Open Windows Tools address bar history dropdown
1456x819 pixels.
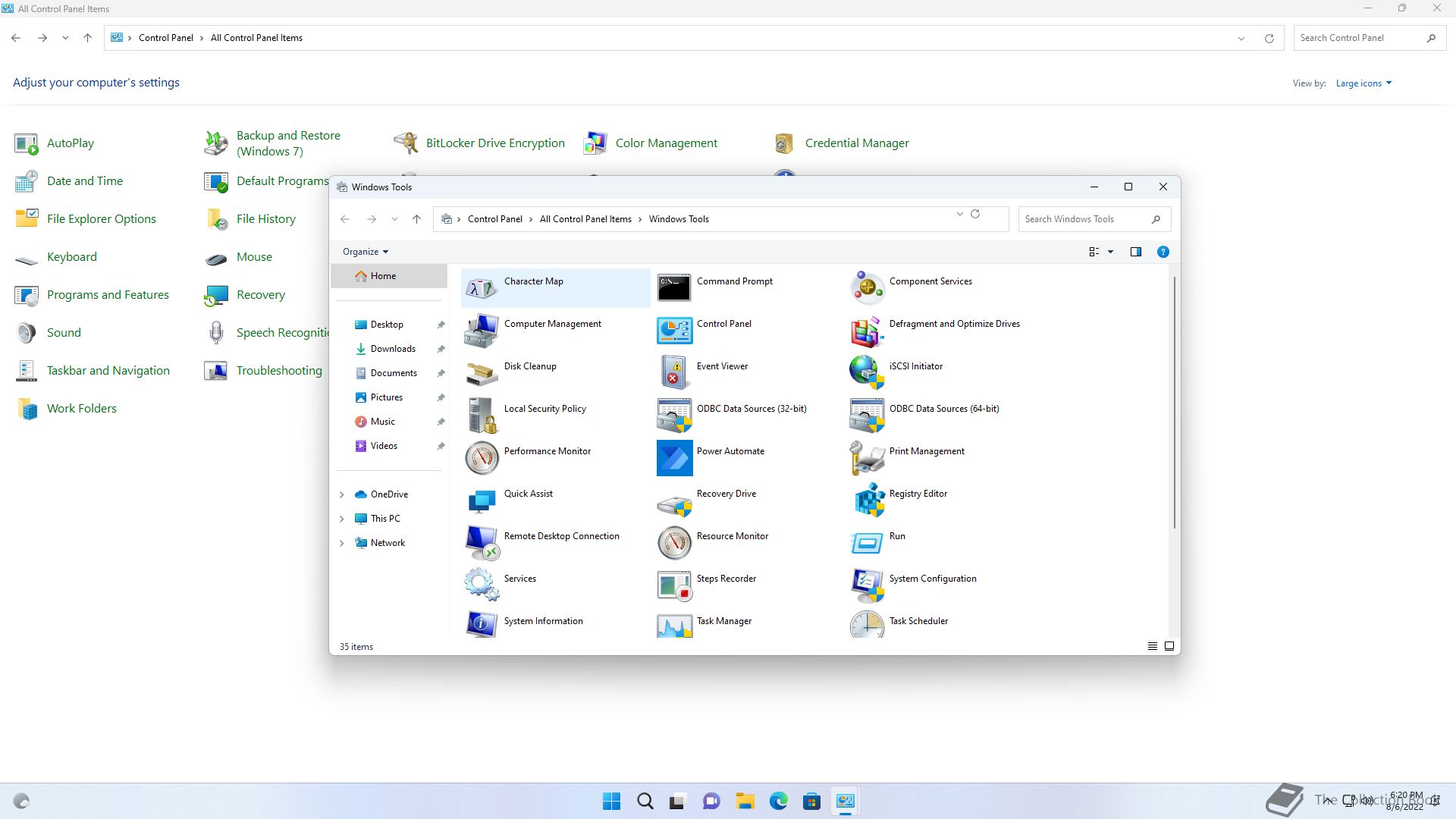(959, 215)
